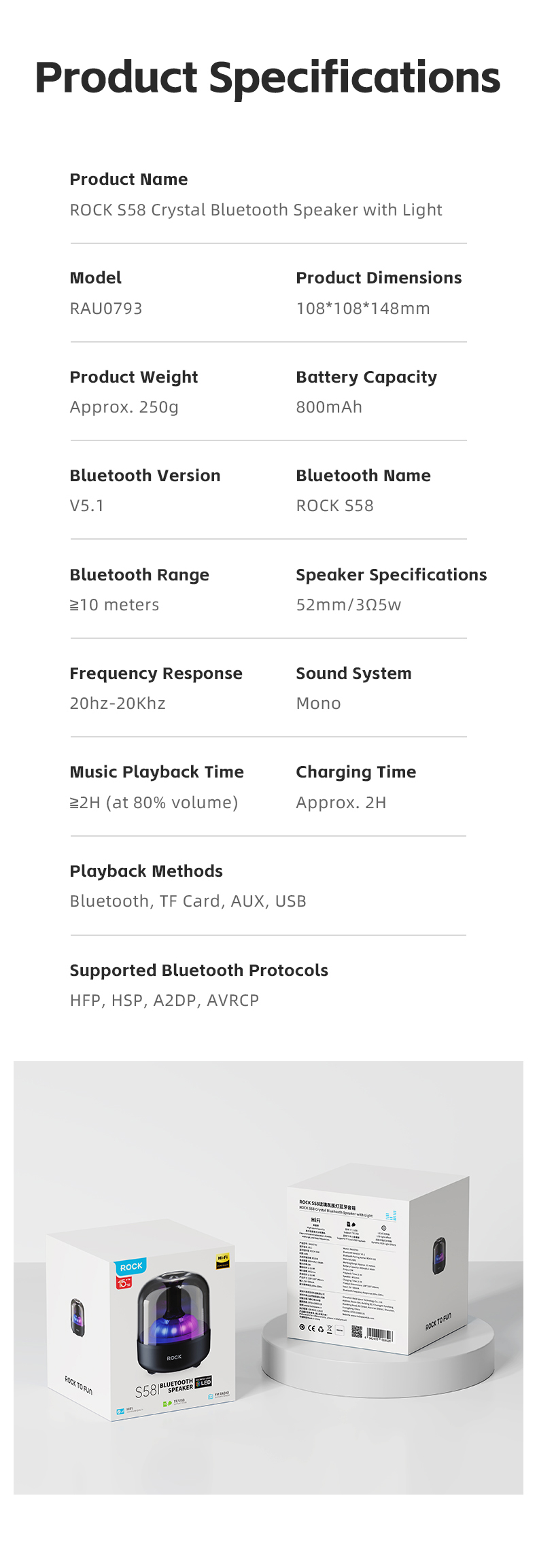
Task: Click the Supported Bluetooth Protocols values
Action: point(164,1000)
